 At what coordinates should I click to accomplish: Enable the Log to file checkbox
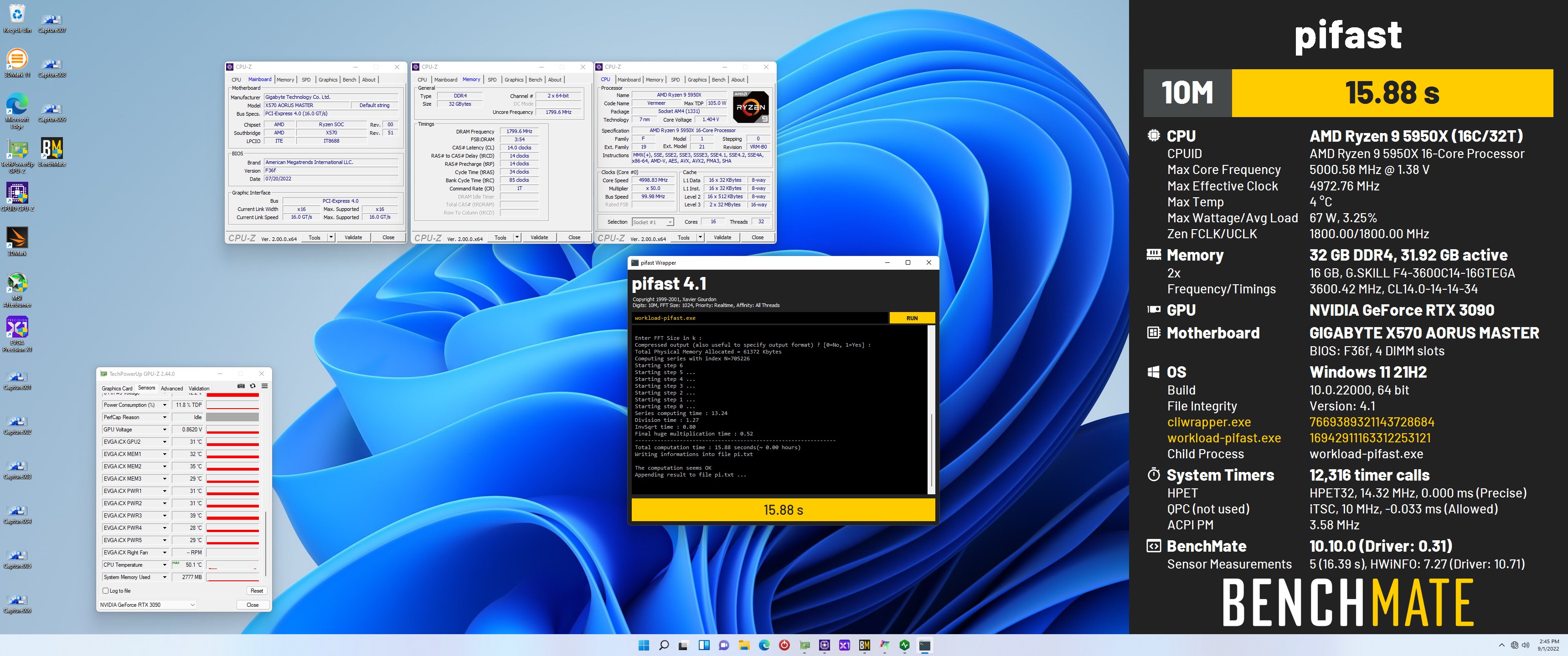(106, 590)
